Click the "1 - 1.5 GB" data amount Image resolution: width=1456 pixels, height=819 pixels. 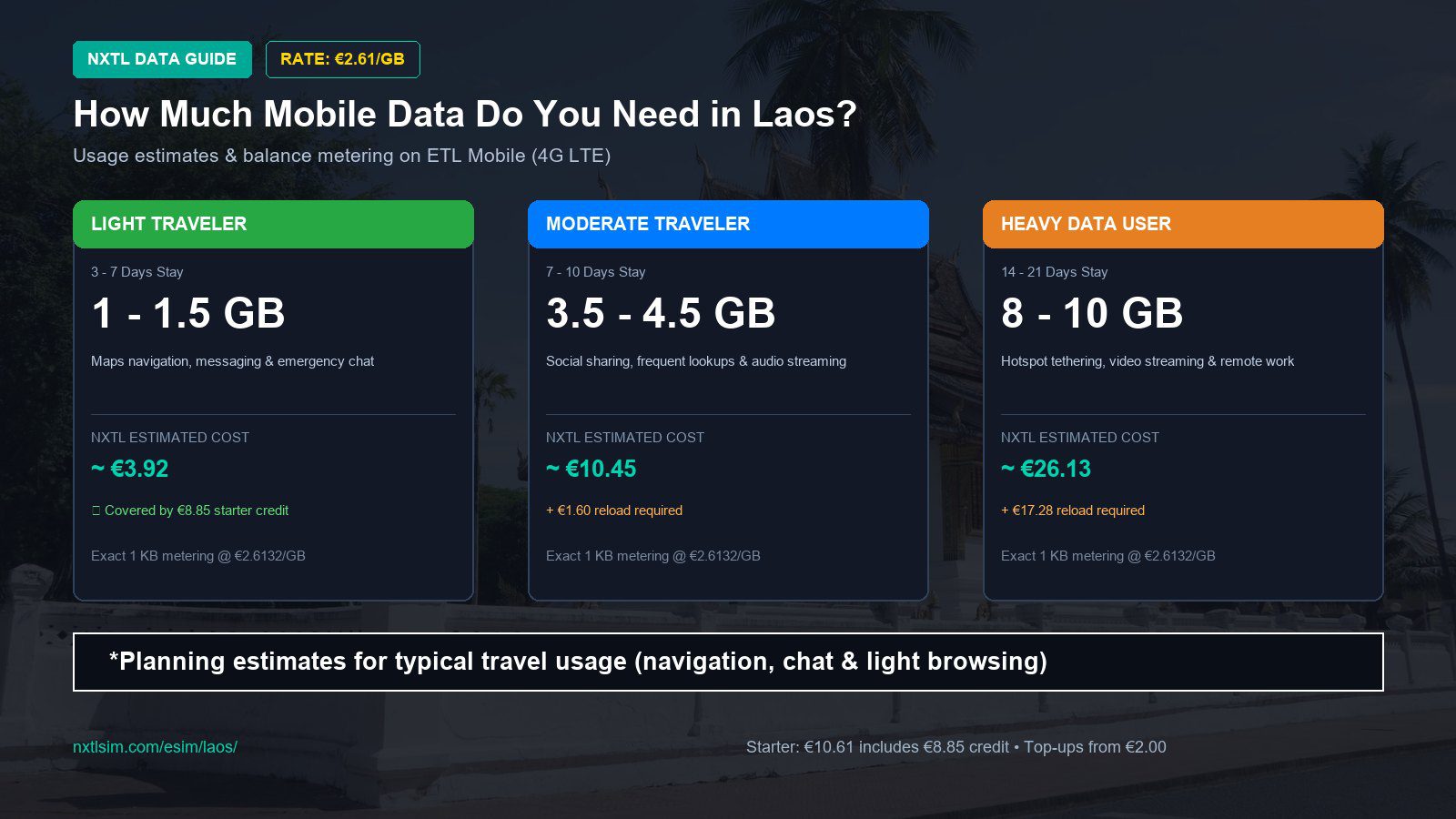(x=188, y=313)
